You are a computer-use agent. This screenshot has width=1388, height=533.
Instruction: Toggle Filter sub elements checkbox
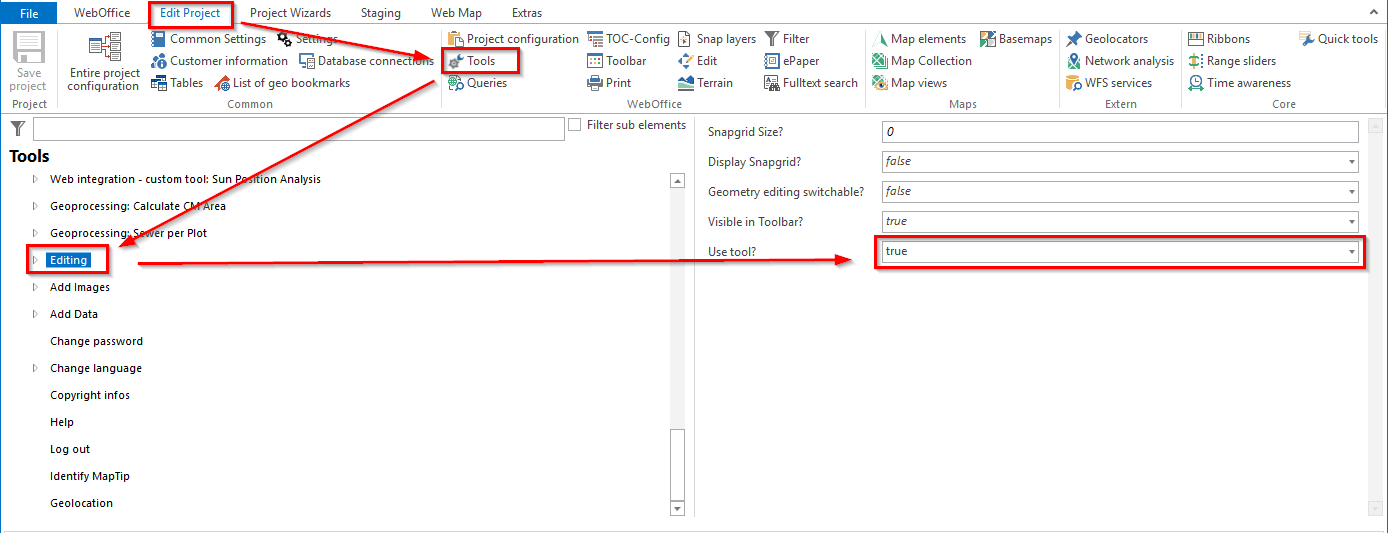pos(575,125)
